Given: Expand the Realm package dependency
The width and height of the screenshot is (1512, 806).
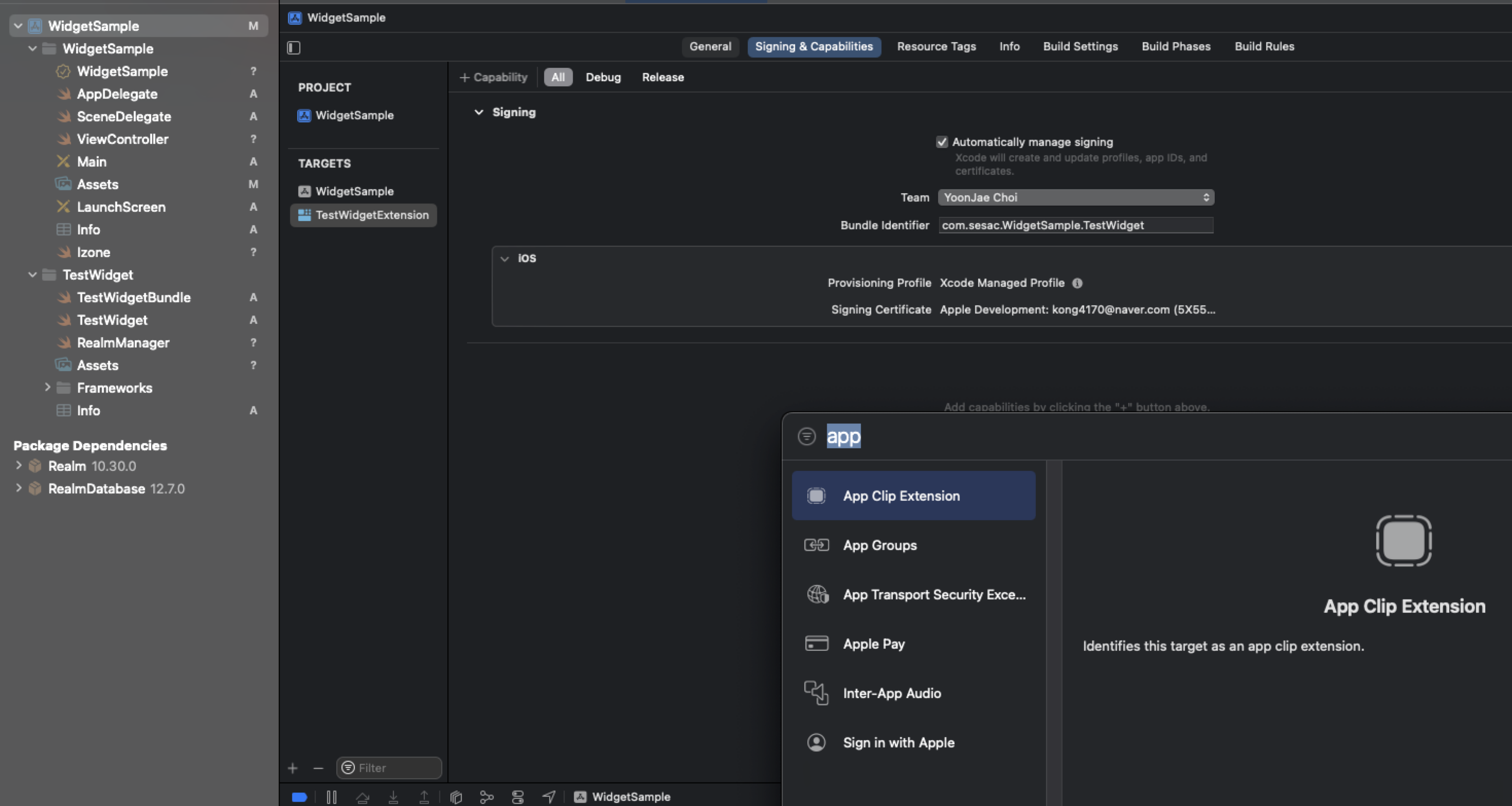Looking at the screenshot, I should (x=18, y=466).
